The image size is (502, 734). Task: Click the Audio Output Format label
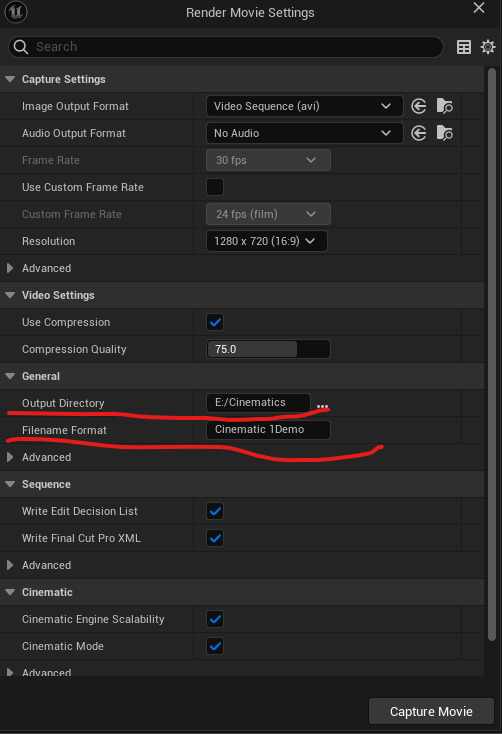[x=74, y=133]
